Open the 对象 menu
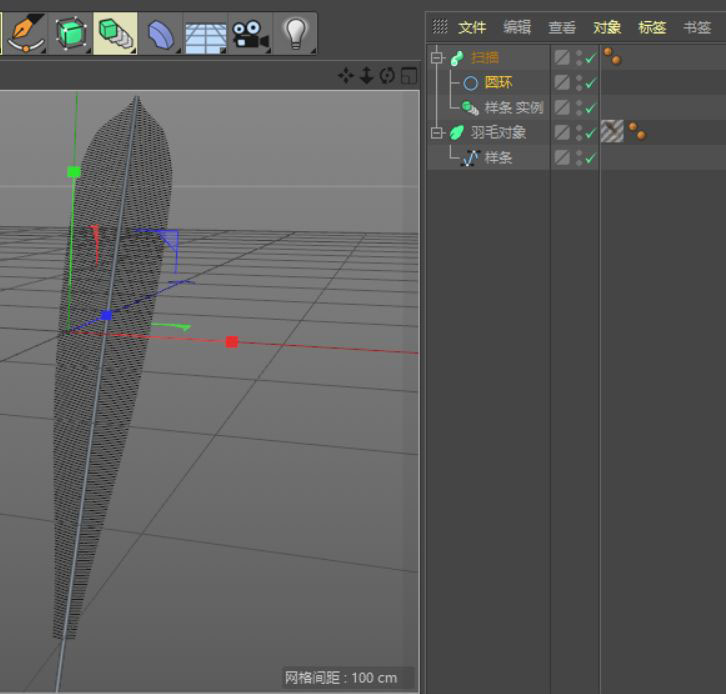 tap(607, 27)
